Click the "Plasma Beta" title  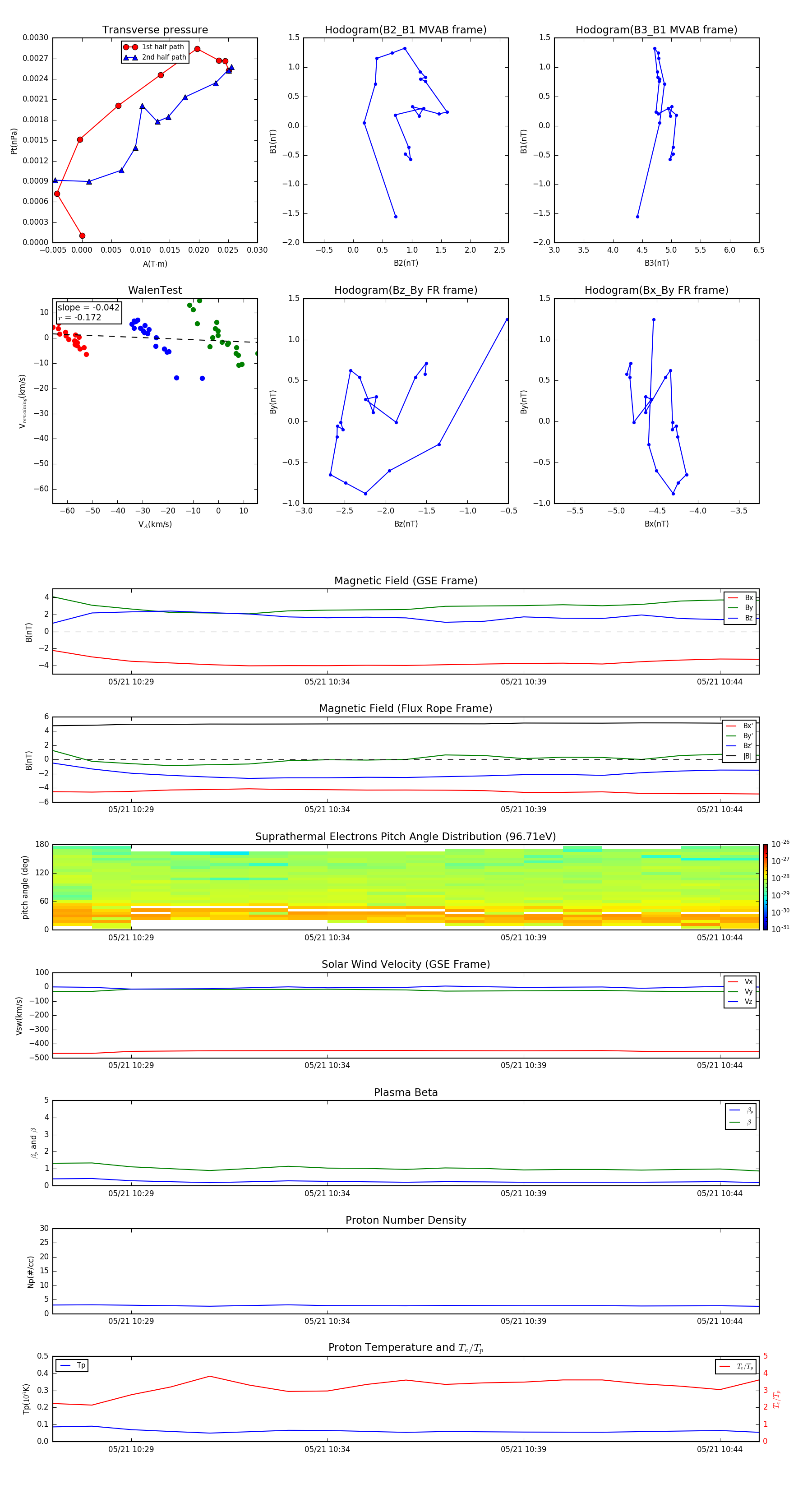point(406,1093)
